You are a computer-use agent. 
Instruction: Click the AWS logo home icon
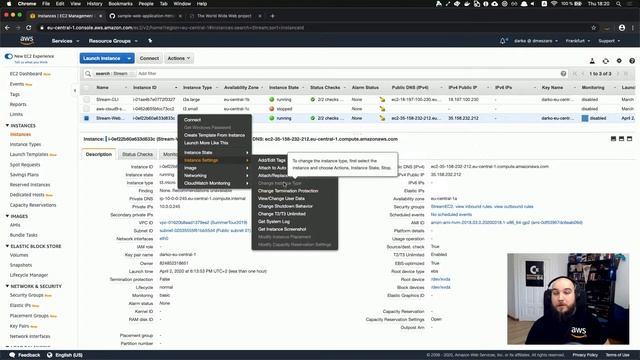tap(27, 40)
